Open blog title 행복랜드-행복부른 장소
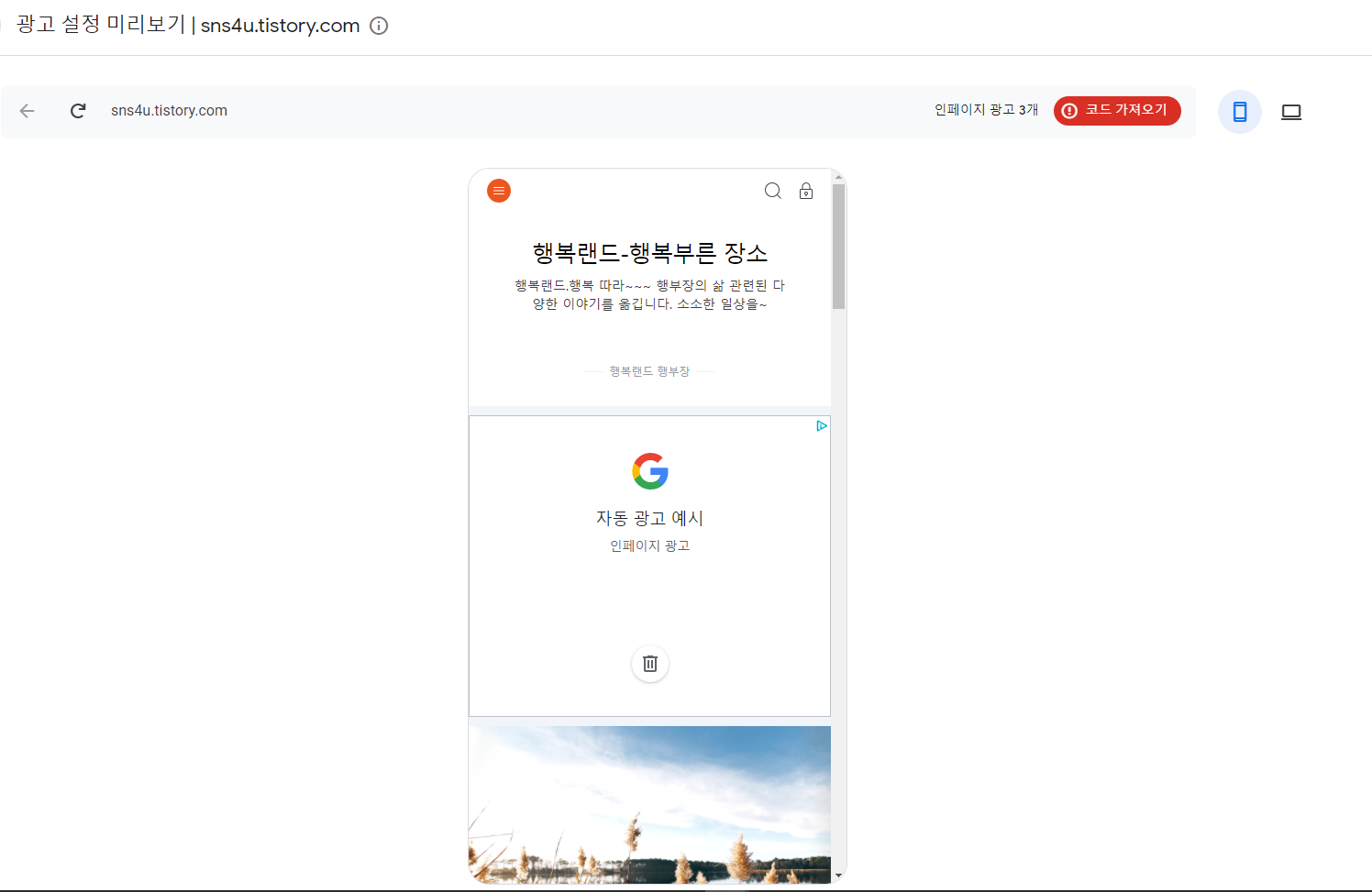1372x892 pixels. [650, 253]
